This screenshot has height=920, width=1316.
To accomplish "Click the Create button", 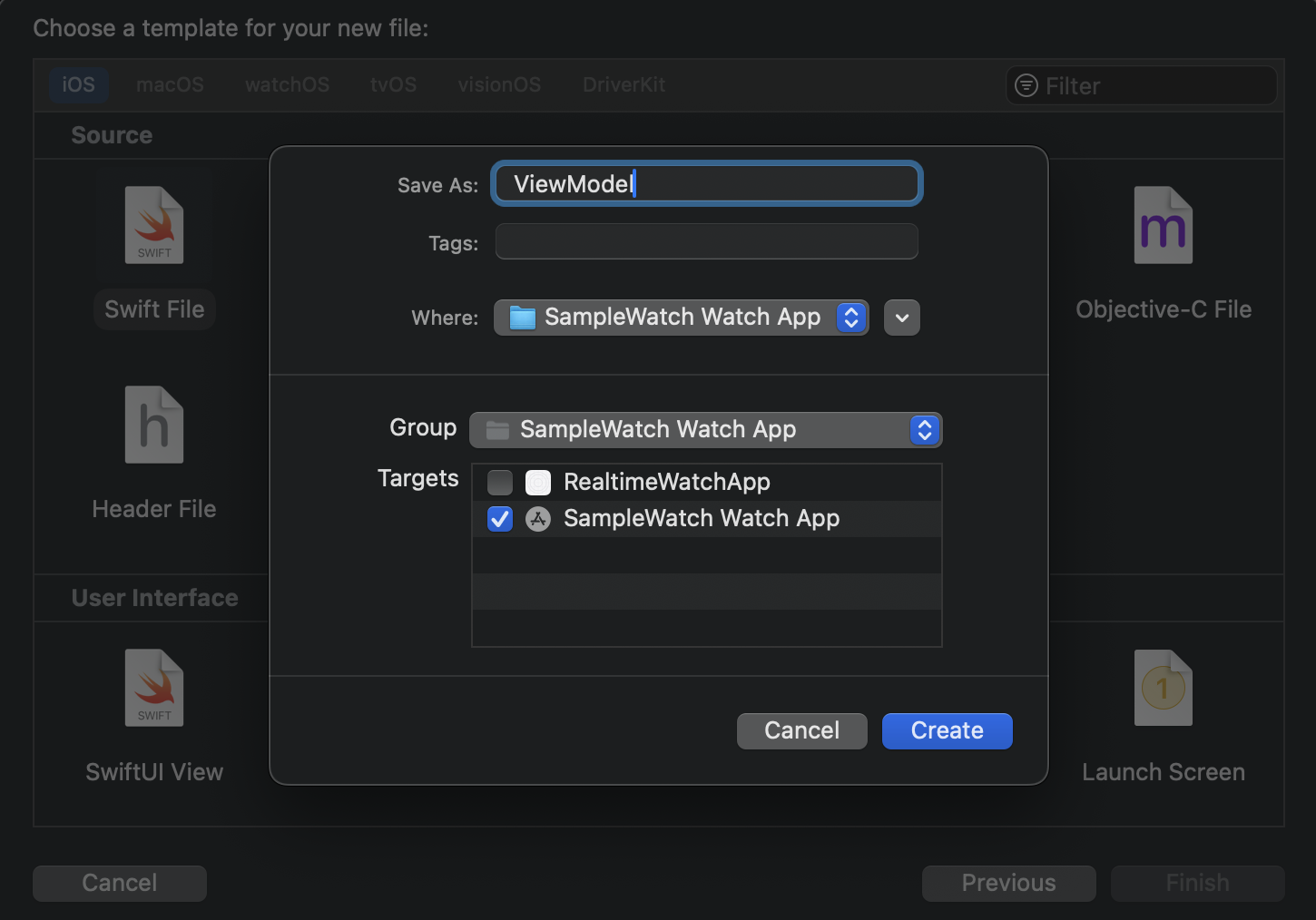I will coord(947,731).
